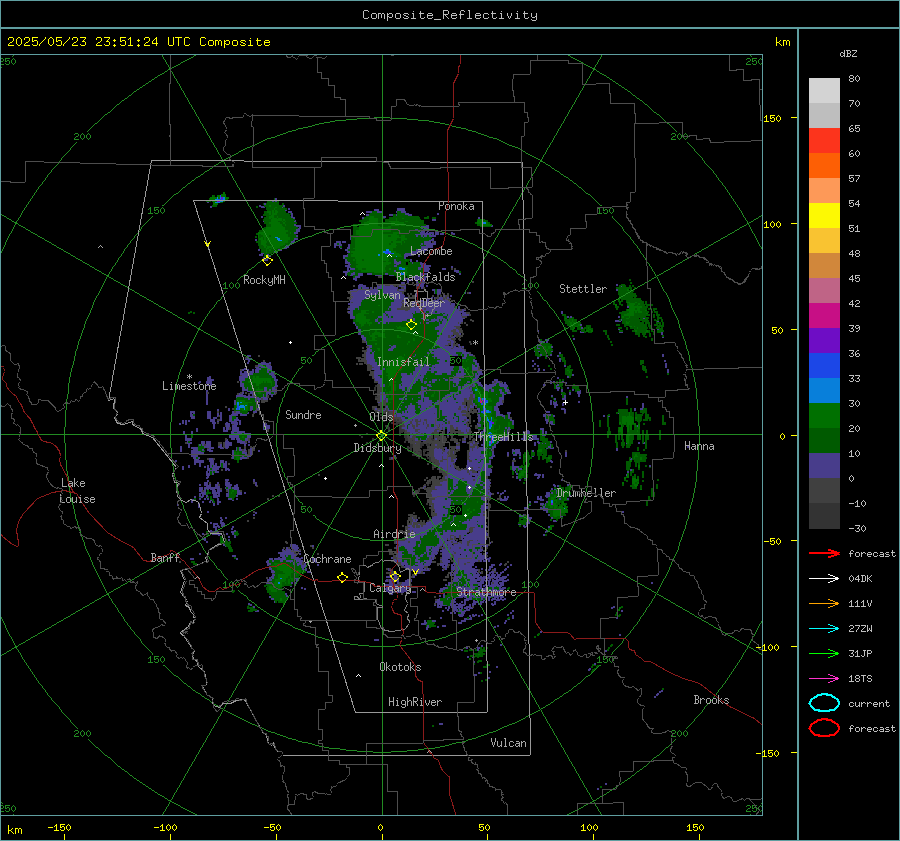
Task: Select the Didsbury label
Action: 377,448
